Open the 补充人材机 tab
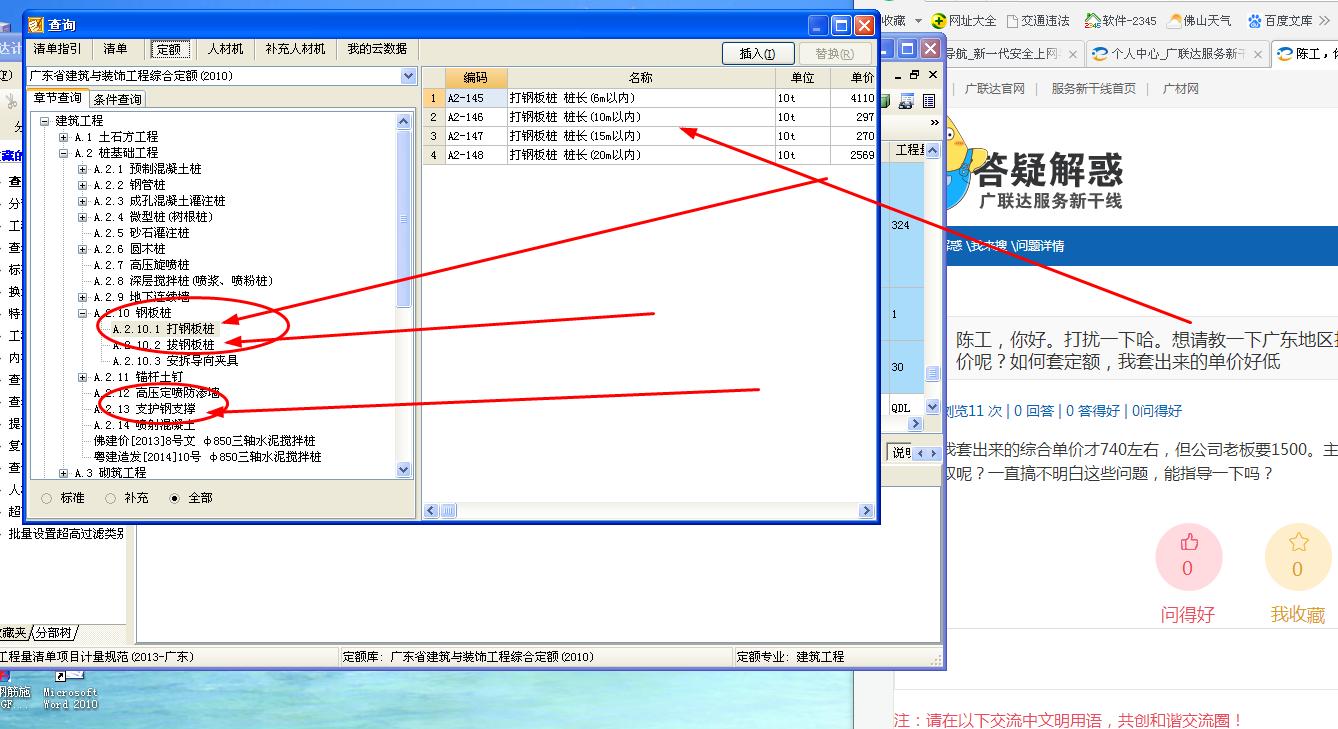 pyautogui.click(x=295, y=49)
